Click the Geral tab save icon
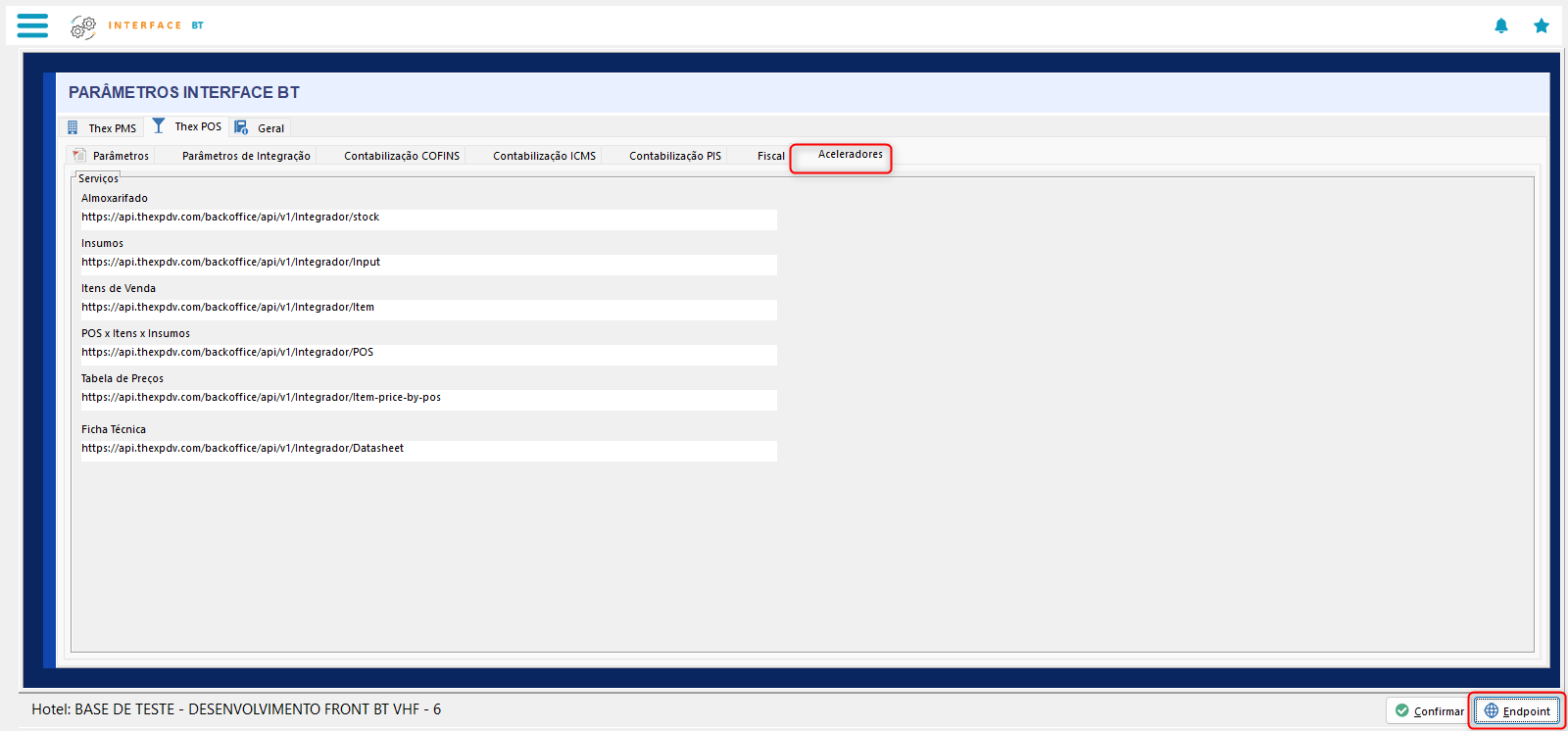 click(241, 127)
